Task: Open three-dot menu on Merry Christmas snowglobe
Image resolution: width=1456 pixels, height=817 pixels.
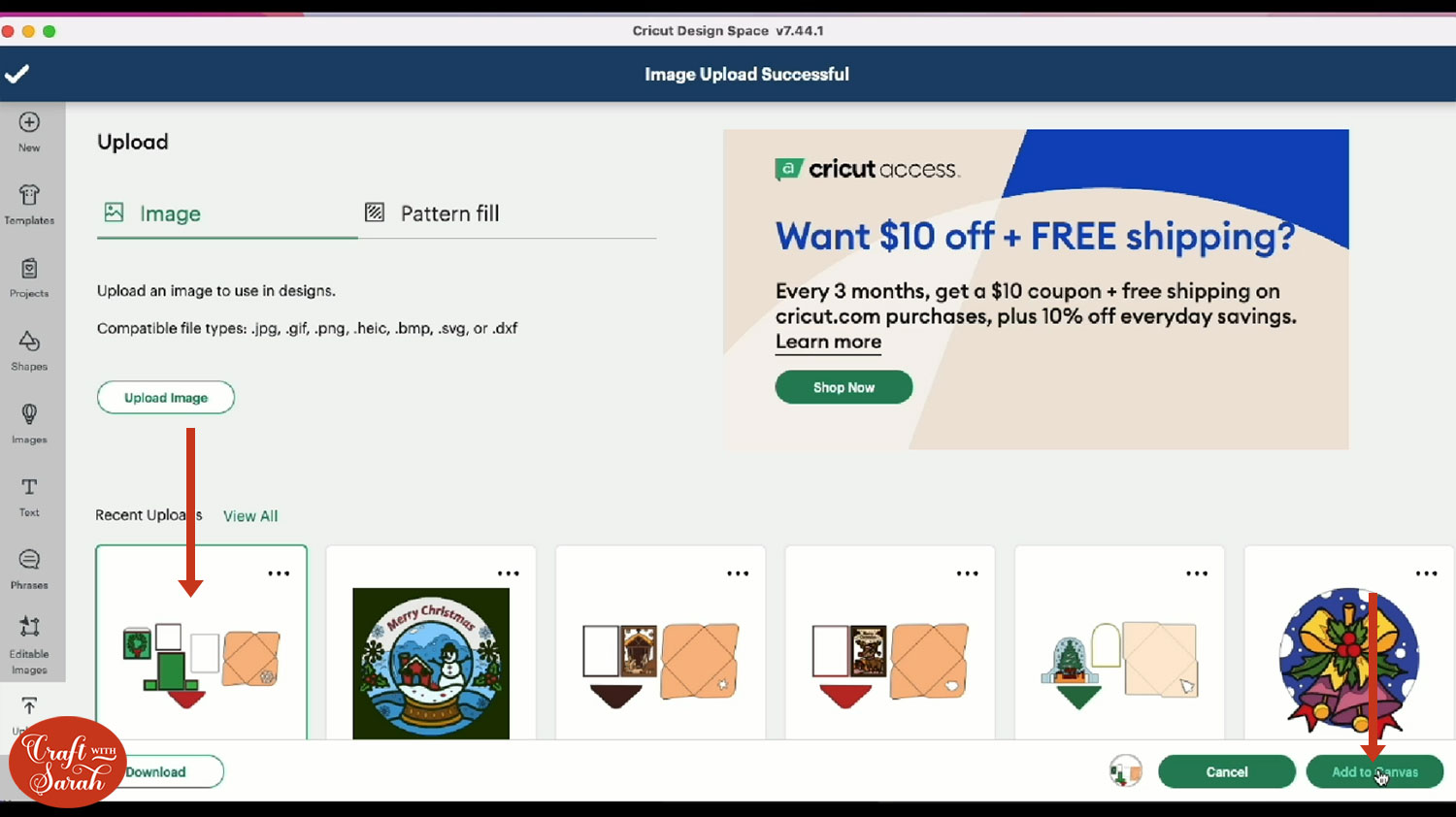Action: 509,573
